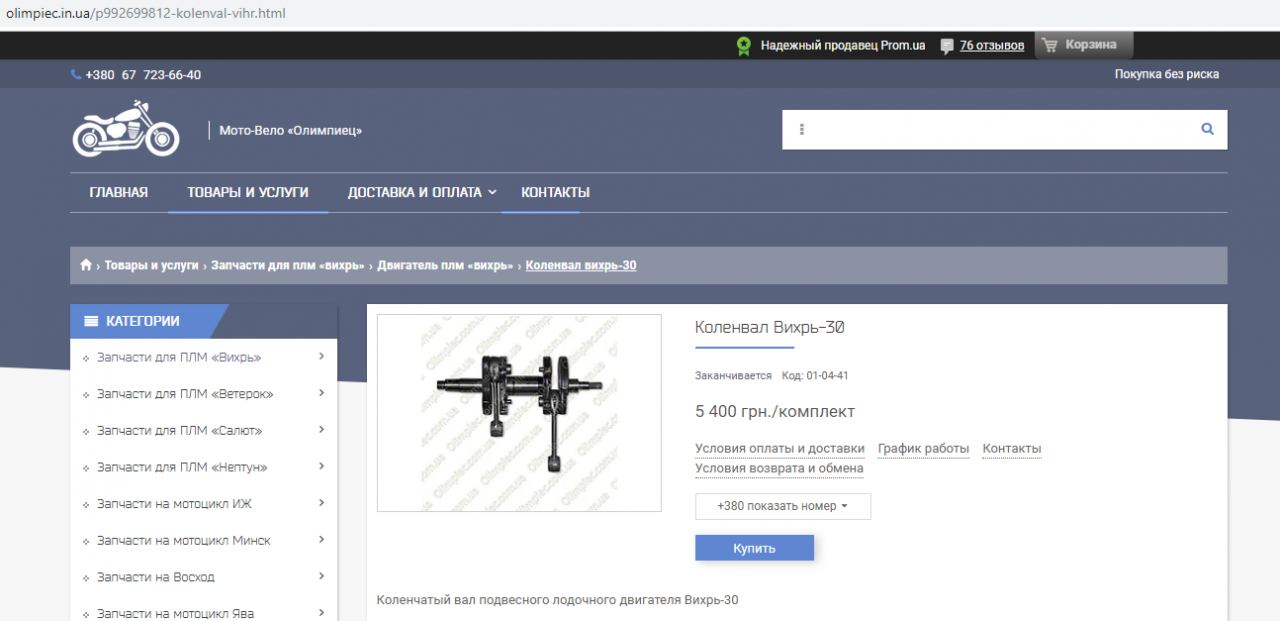Screen dimensions: 1280x621
Task: Click the Покупка без риска link
Action: coord(1167,74)
